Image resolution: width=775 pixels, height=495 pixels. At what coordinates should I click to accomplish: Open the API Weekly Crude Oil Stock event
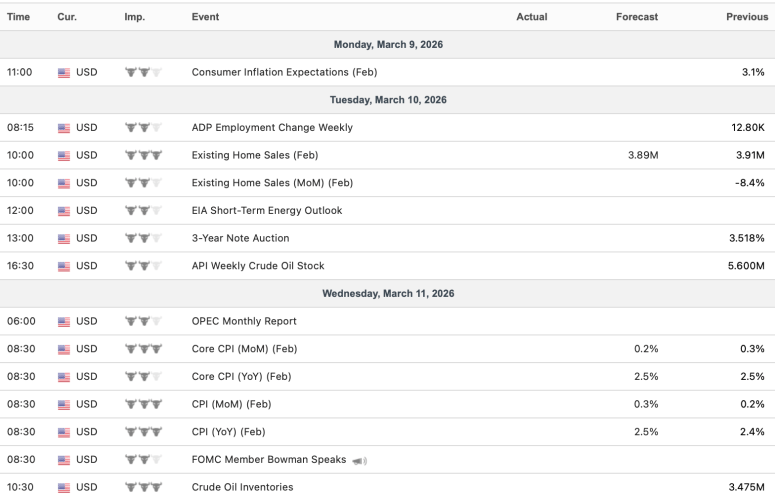(x=258, y=266)
